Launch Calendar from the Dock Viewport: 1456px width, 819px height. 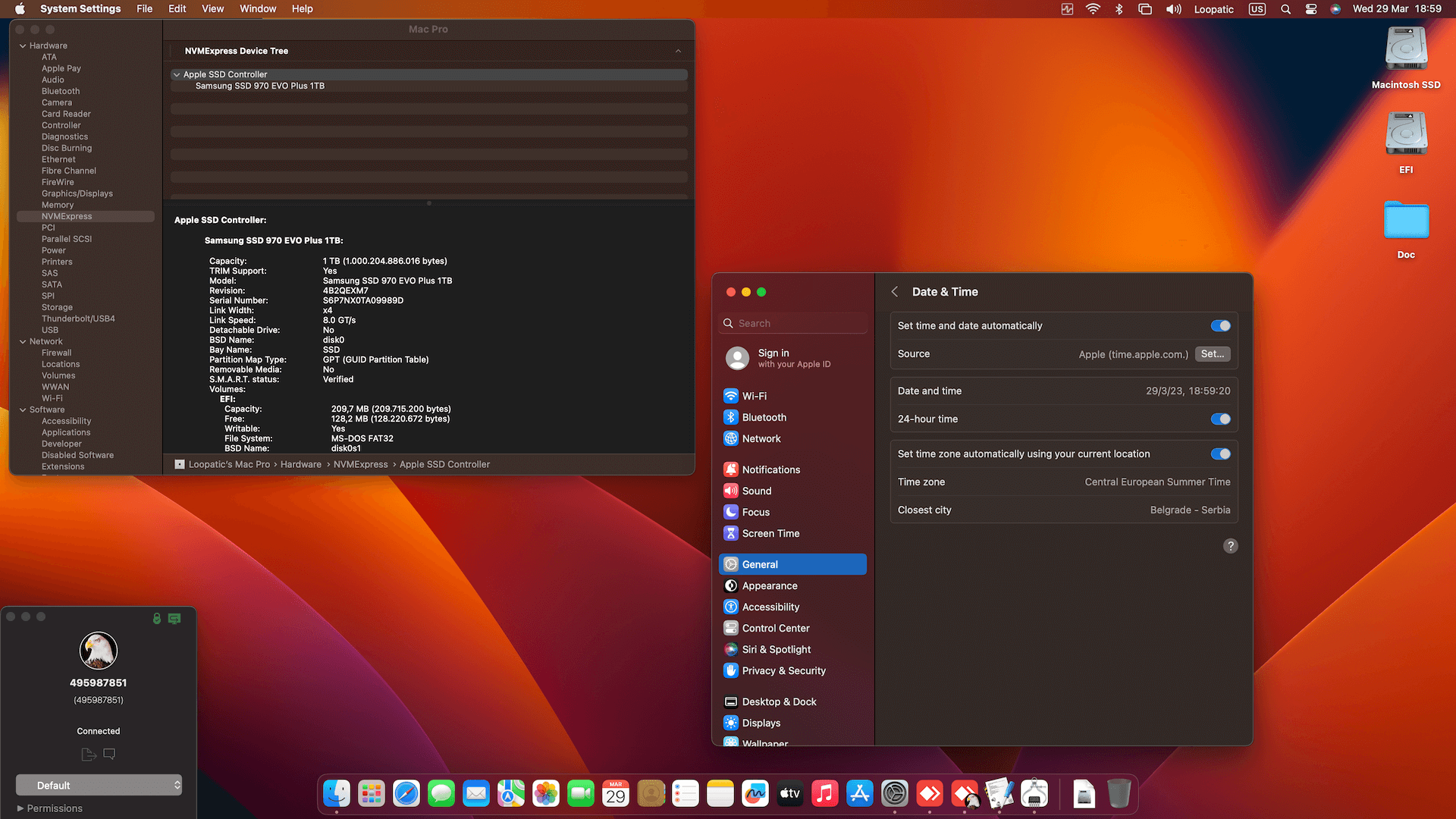(x=616, y=793)
